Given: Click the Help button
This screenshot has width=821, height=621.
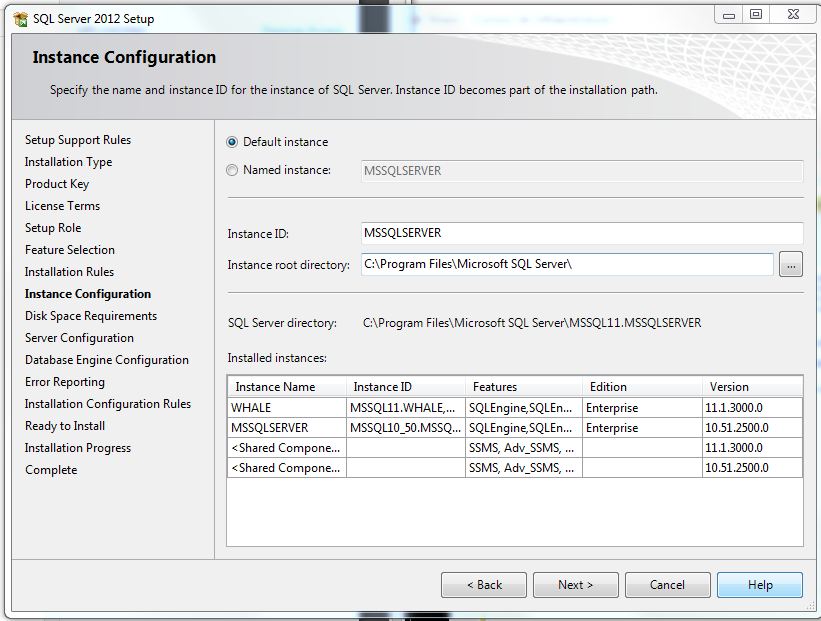Looking at the screenshot, I should click(x=760, y=585).
